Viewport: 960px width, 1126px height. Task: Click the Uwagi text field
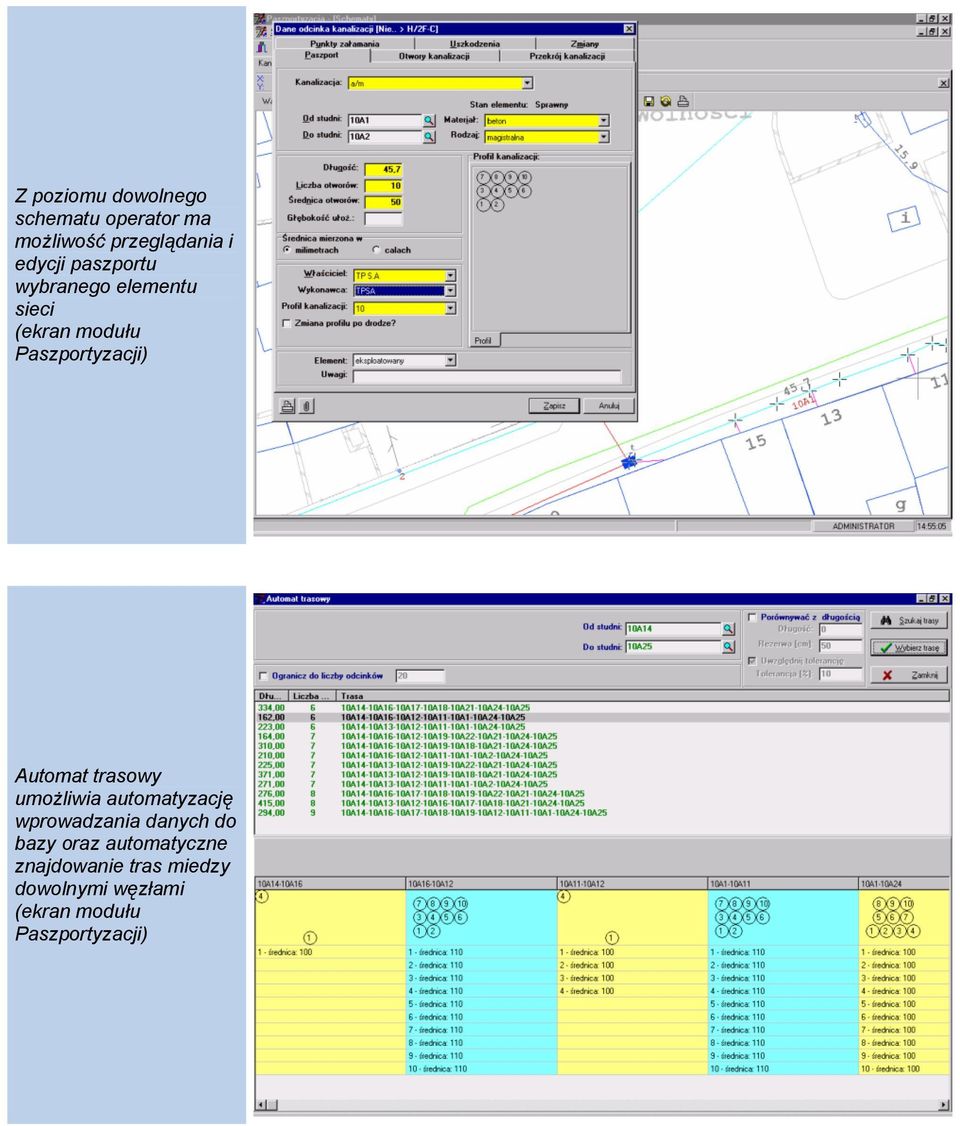(487, 376)
